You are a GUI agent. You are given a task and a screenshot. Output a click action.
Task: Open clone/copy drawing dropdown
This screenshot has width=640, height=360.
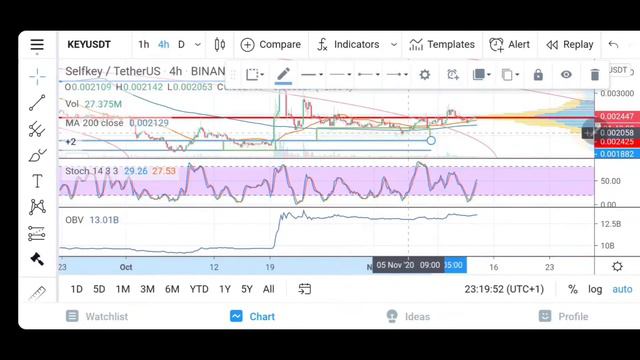(x=510, y=75)
